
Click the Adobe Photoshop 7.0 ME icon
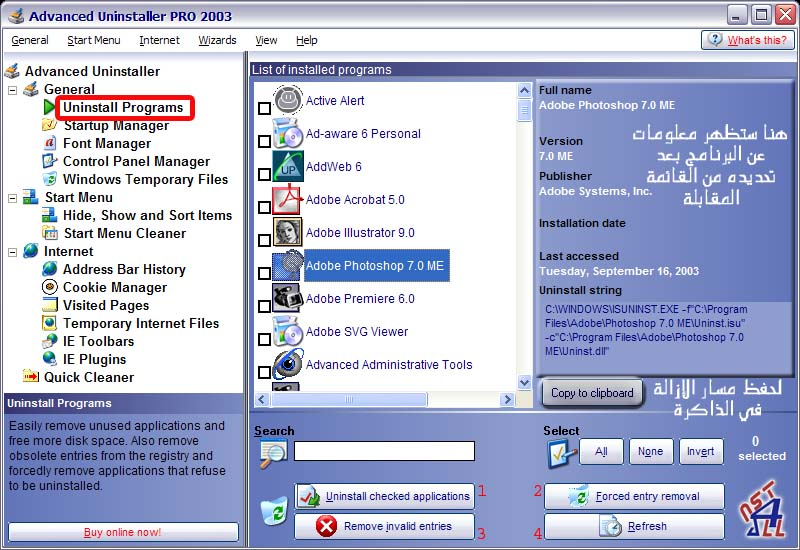point(288,265)
